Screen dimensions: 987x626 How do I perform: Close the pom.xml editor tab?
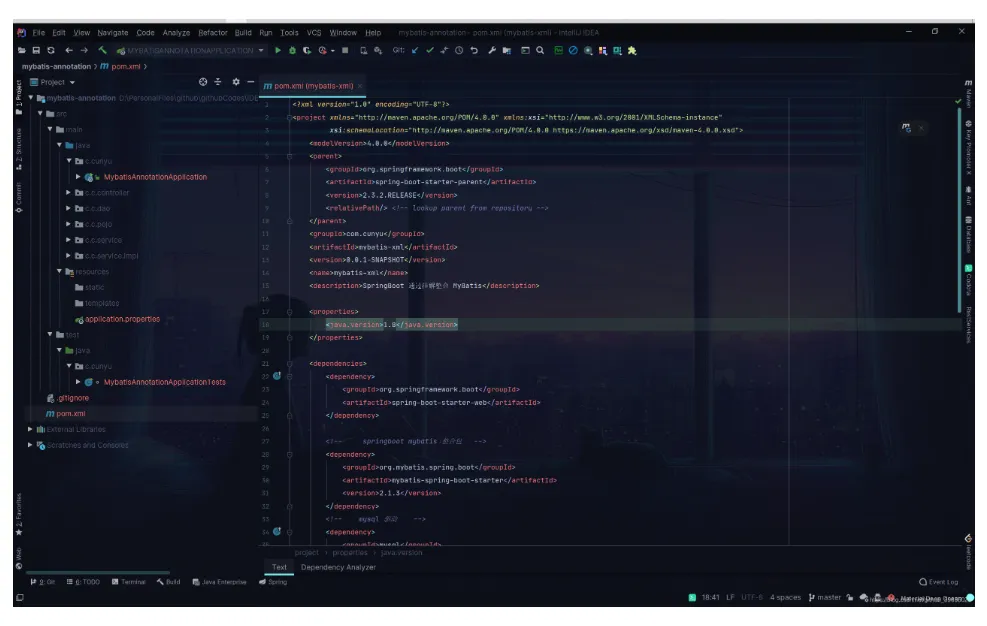[360, 86]
